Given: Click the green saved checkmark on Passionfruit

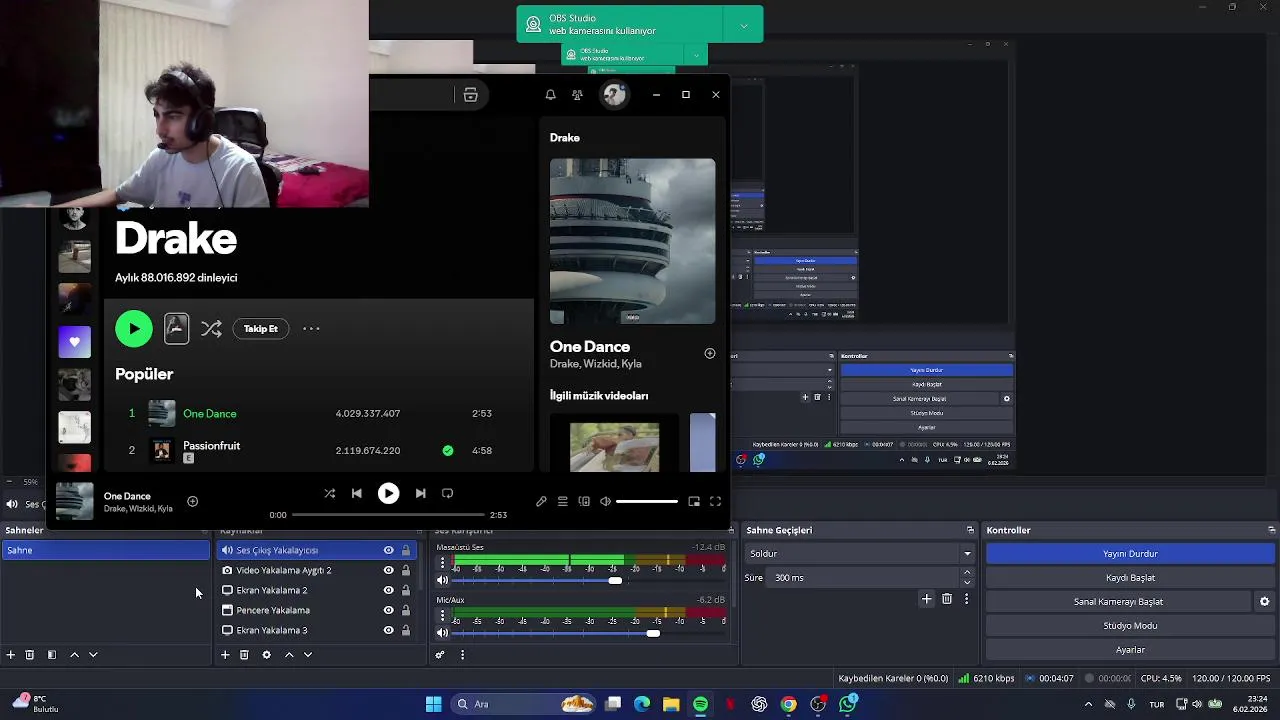Looking at the screenshot, I should pos(447,450).
